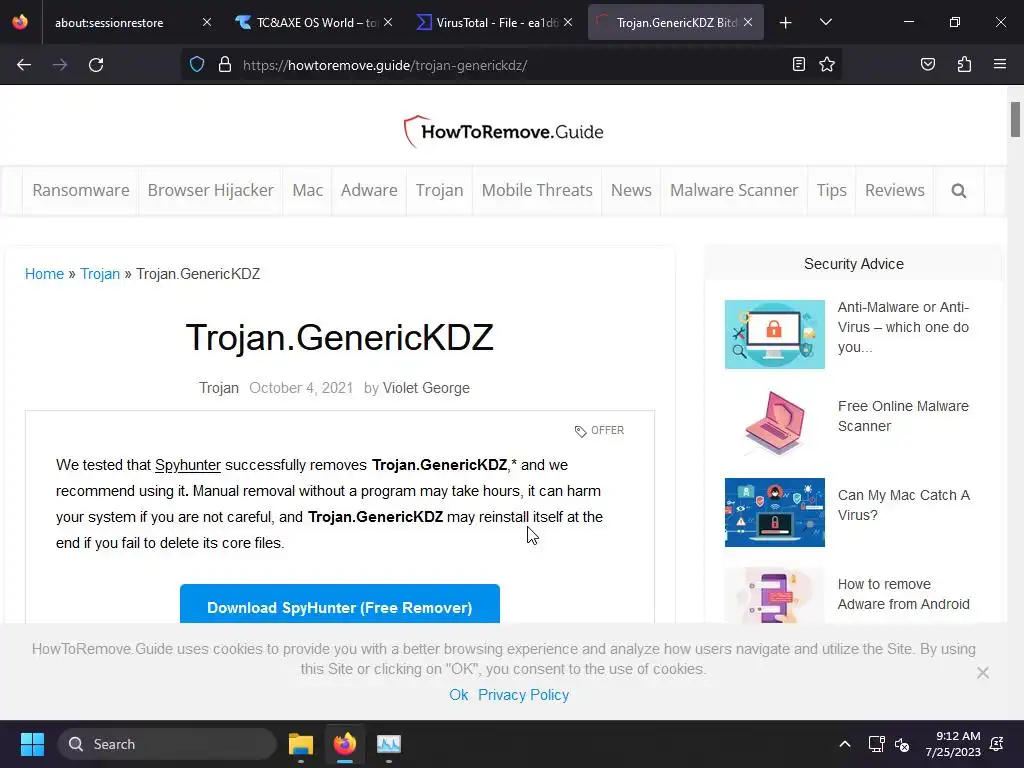Image resolution: width=1024 pixels, height=768 pixels.
Task: Open the notification bell icon
Action: [x=997, y=744]
